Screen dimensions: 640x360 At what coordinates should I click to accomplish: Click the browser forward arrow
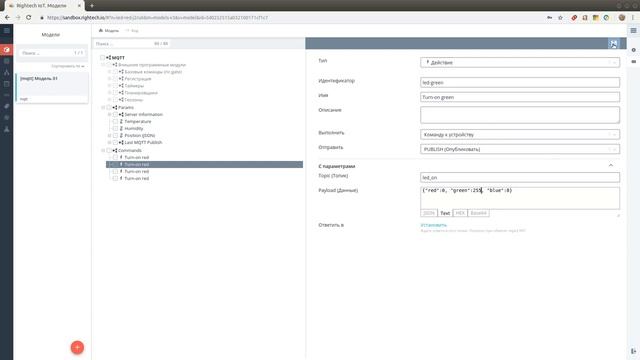click(18, 18)
